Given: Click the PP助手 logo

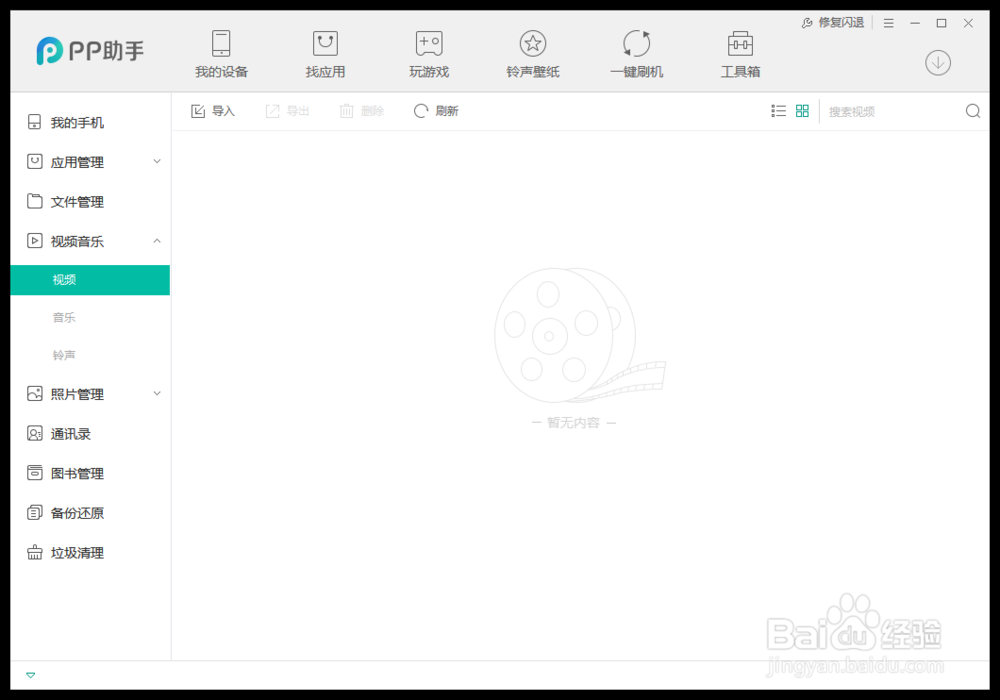Looking at the screenshot, I should click(91, 51).
